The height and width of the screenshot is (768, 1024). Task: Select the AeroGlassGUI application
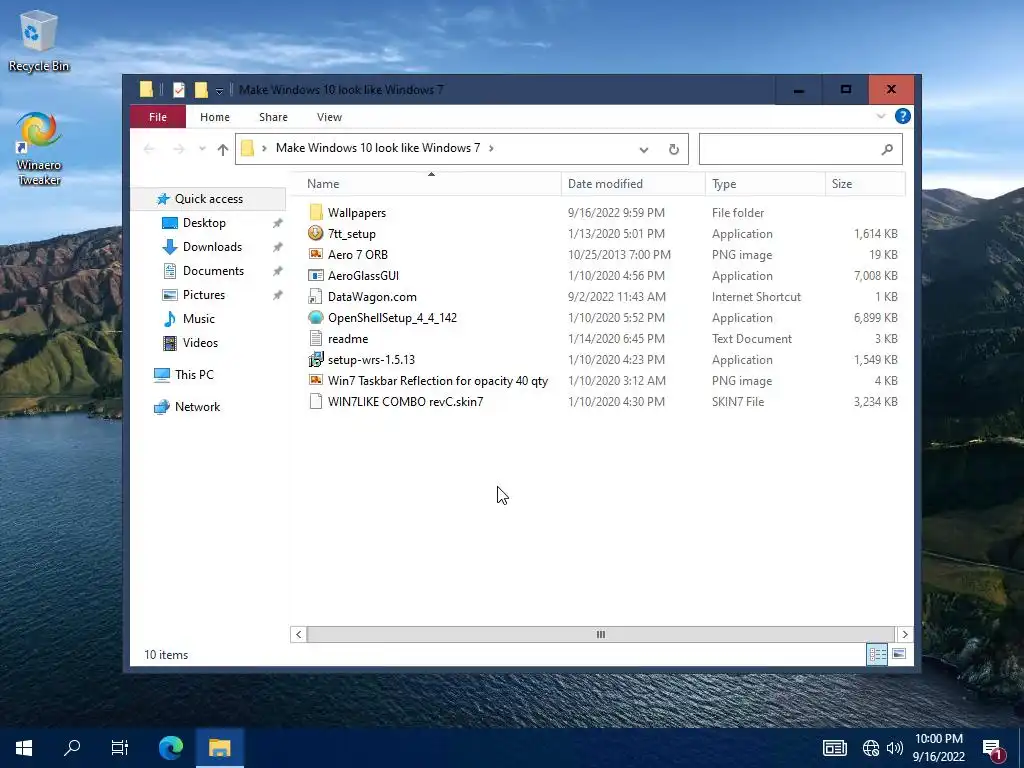point(363,276)
